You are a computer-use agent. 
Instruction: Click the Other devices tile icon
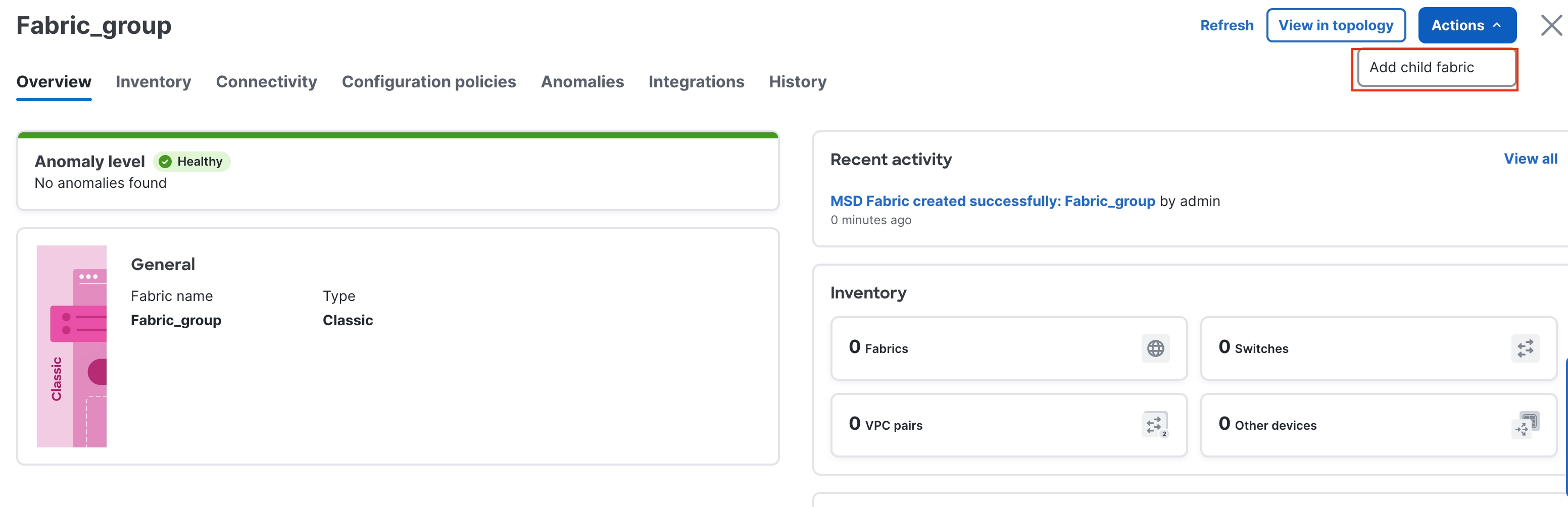(1525, 425)
